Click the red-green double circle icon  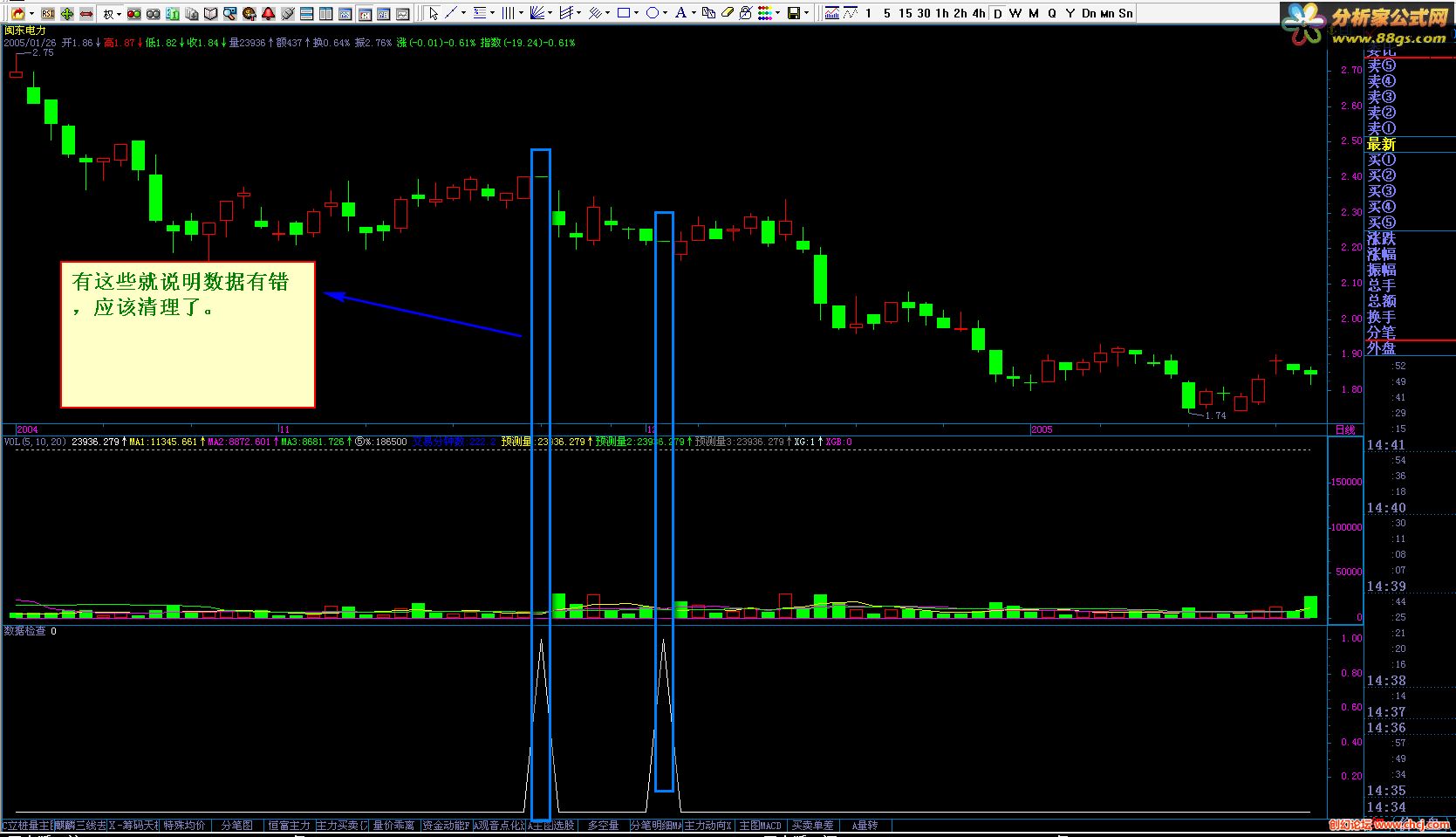pos(133,14)
